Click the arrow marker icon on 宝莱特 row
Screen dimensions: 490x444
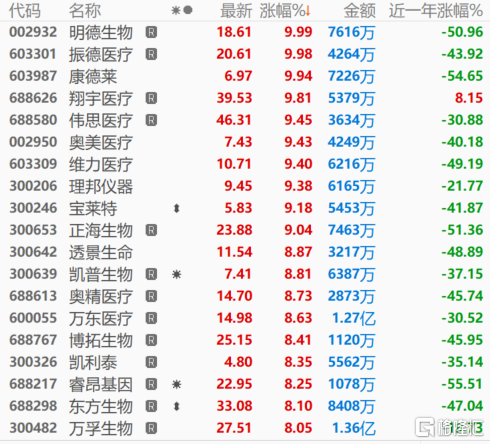coord(177,209)
